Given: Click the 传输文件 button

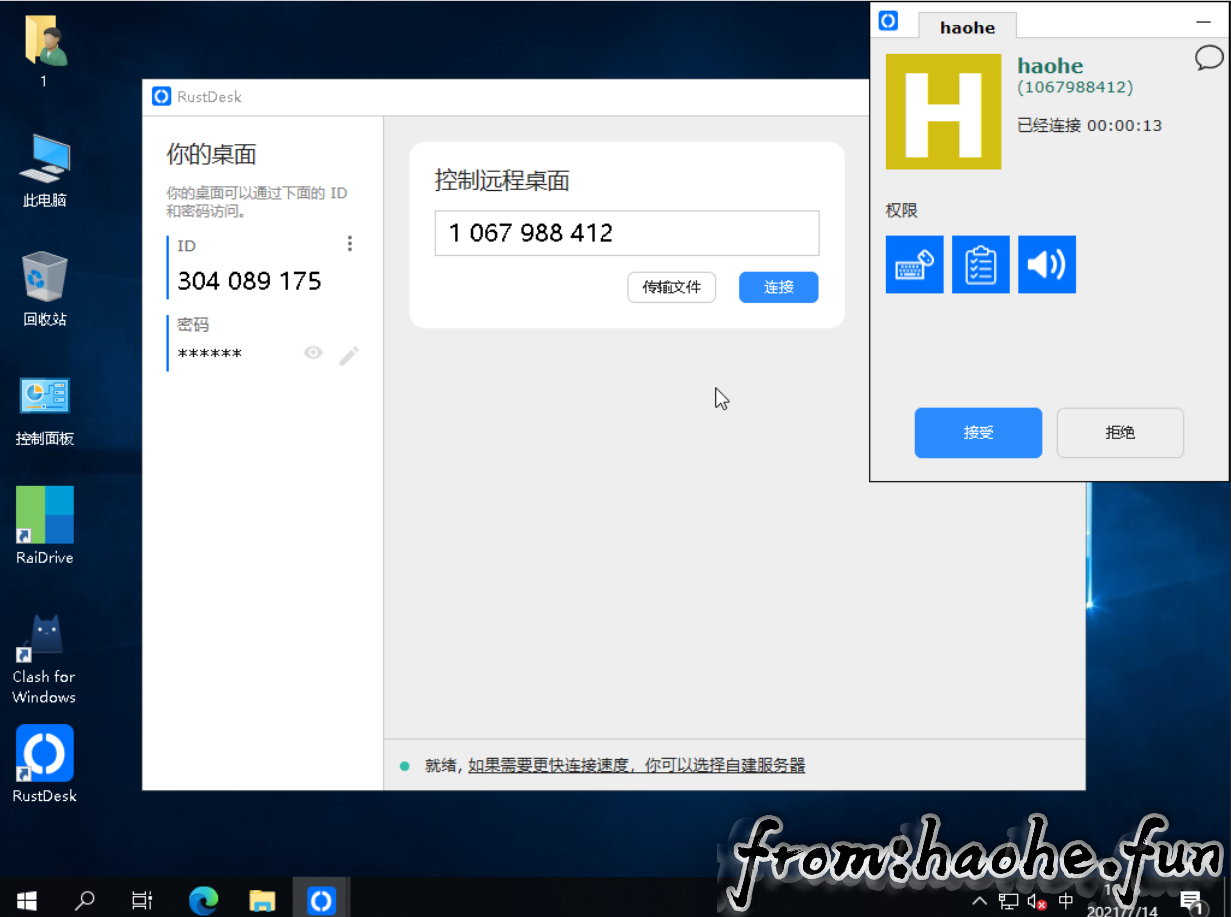Looking at the screenshot, I should 672,287.
